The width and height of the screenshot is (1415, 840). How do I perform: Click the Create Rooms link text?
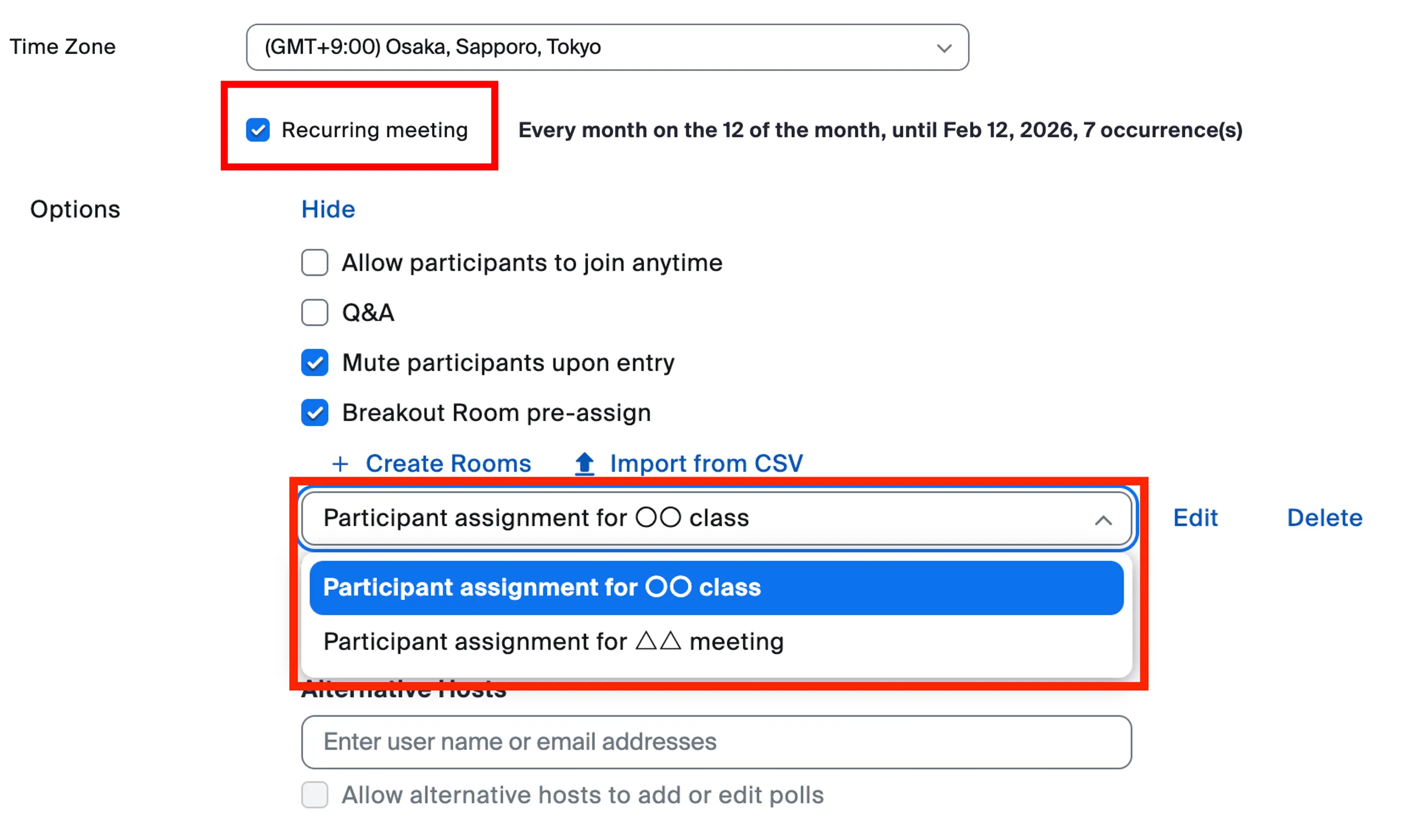[x=448, y=464]
